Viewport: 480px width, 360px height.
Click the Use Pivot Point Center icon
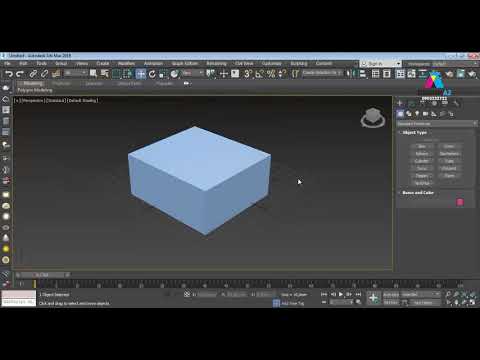coord(211,74)
